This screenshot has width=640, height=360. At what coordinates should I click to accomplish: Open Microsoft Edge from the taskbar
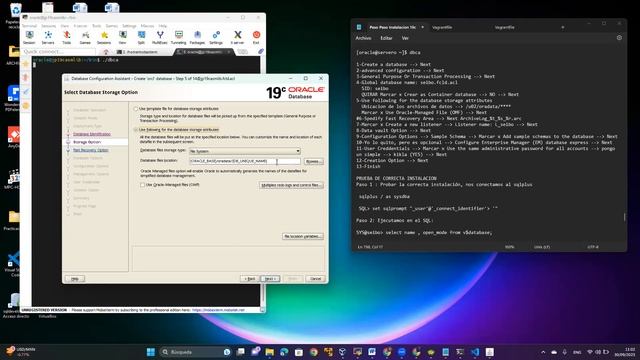pyautogui.click(x=284, y=352)
